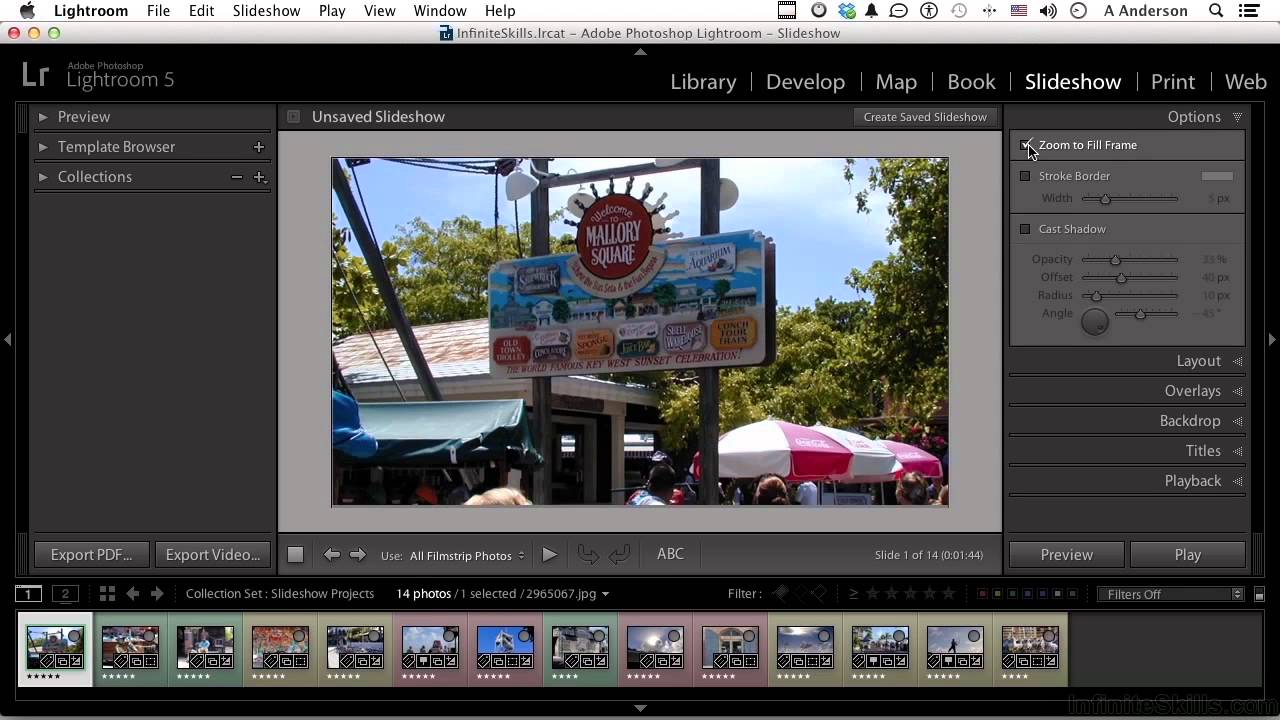Click rating comparison symbol in filter bar
Screen dimensions: 1280x720
(853, 594)
